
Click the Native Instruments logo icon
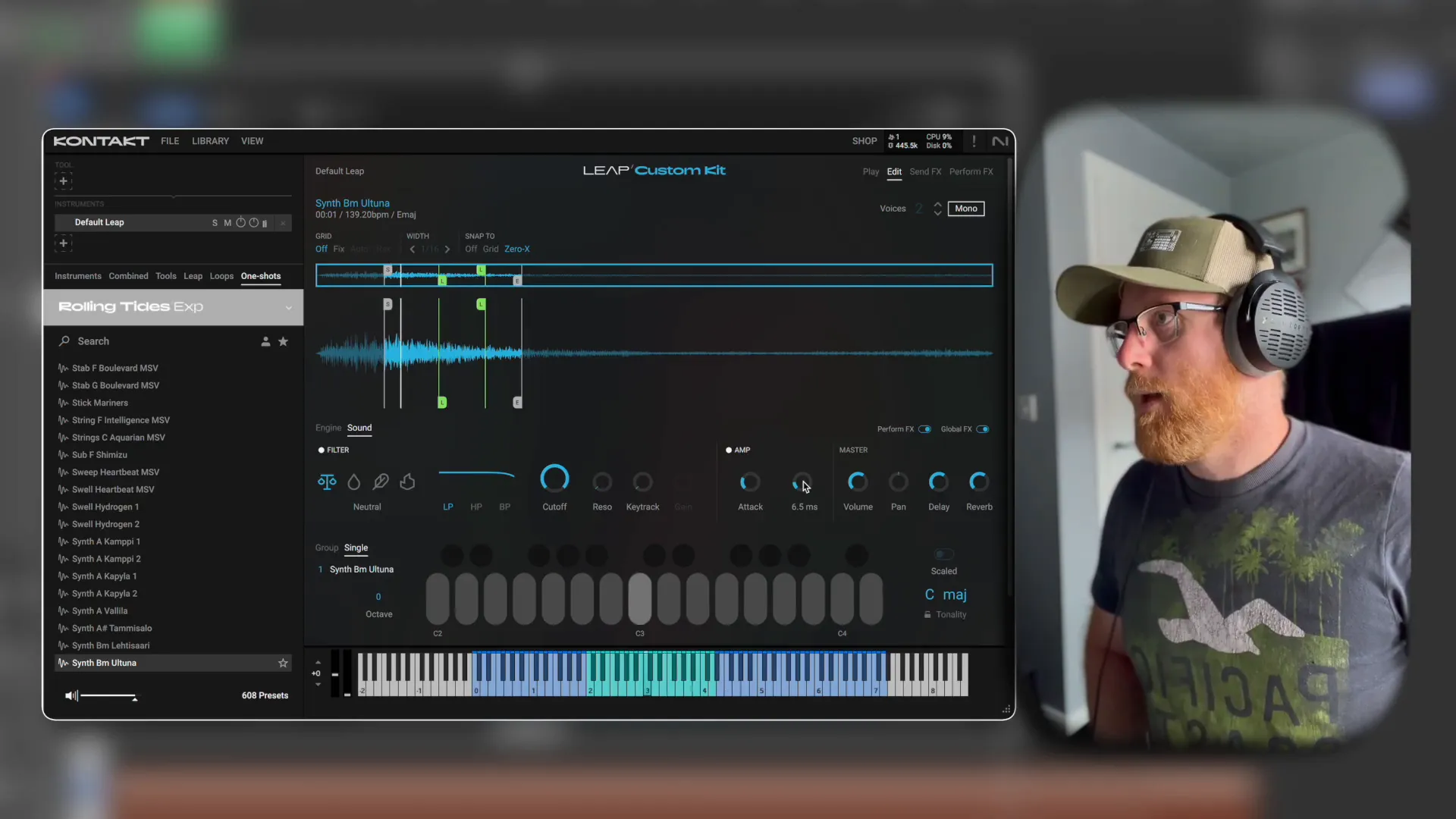pyautogui.click(x=1000, y=141)
